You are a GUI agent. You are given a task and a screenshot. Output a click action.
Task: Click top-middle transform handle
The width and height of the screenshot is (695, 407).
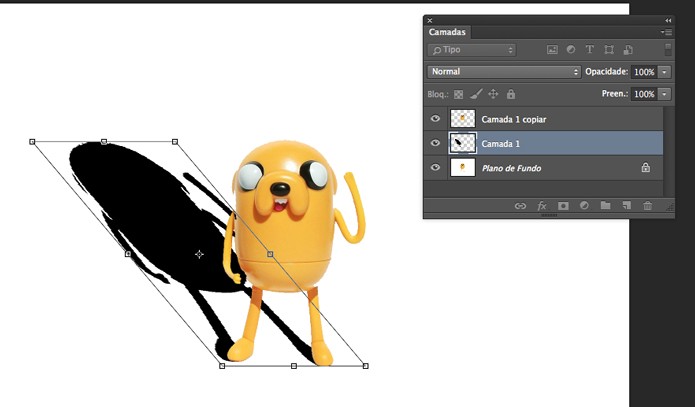pyautogui.click(x=104, y=141)
